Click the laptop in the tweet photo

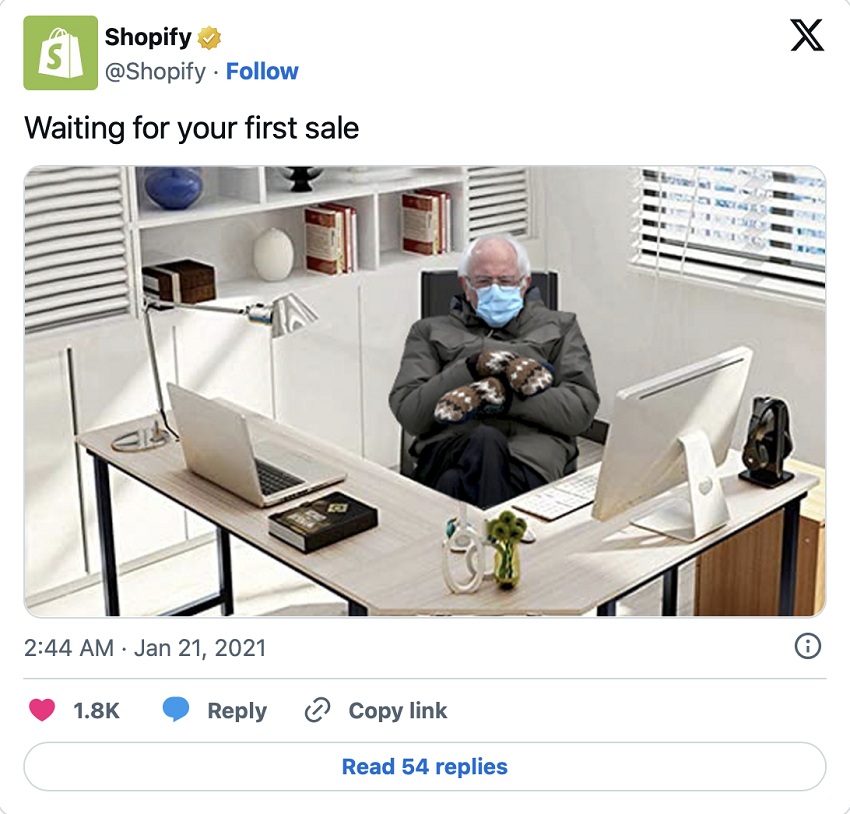tap(252, 444)
